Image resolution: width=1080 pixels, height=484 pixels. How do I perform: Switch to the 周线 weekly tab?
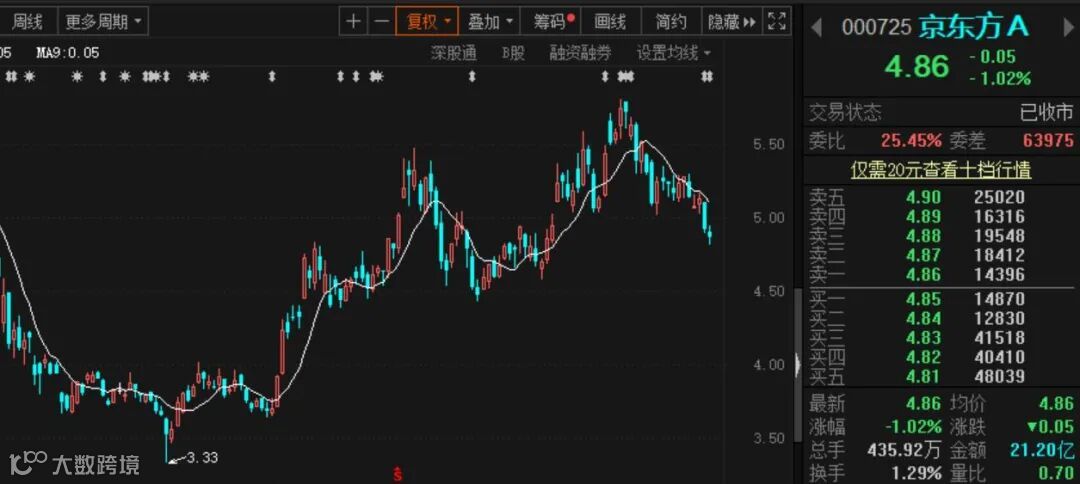tap(27, 22)
